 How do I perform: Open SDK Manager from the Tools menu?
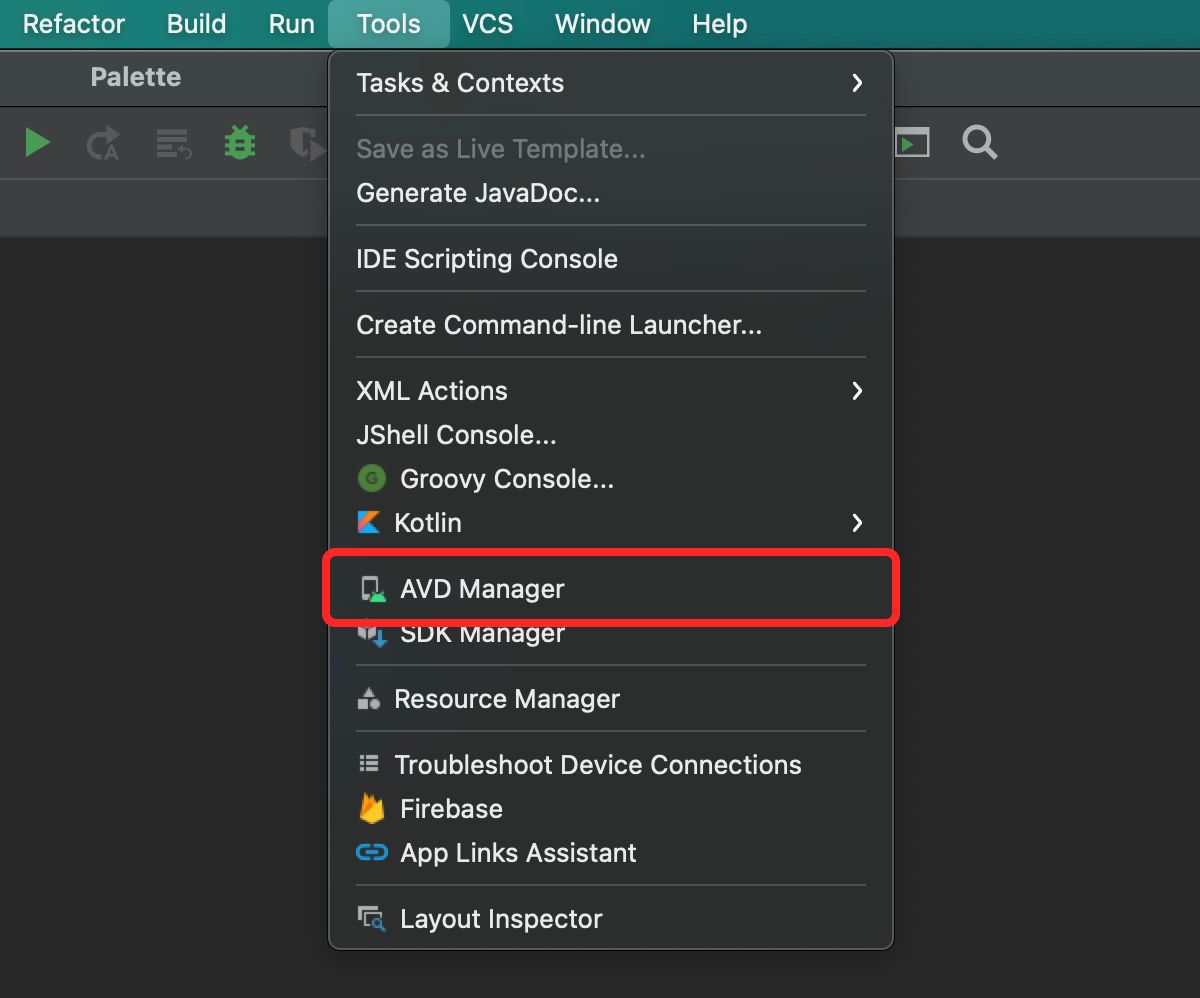coord(611,633)
